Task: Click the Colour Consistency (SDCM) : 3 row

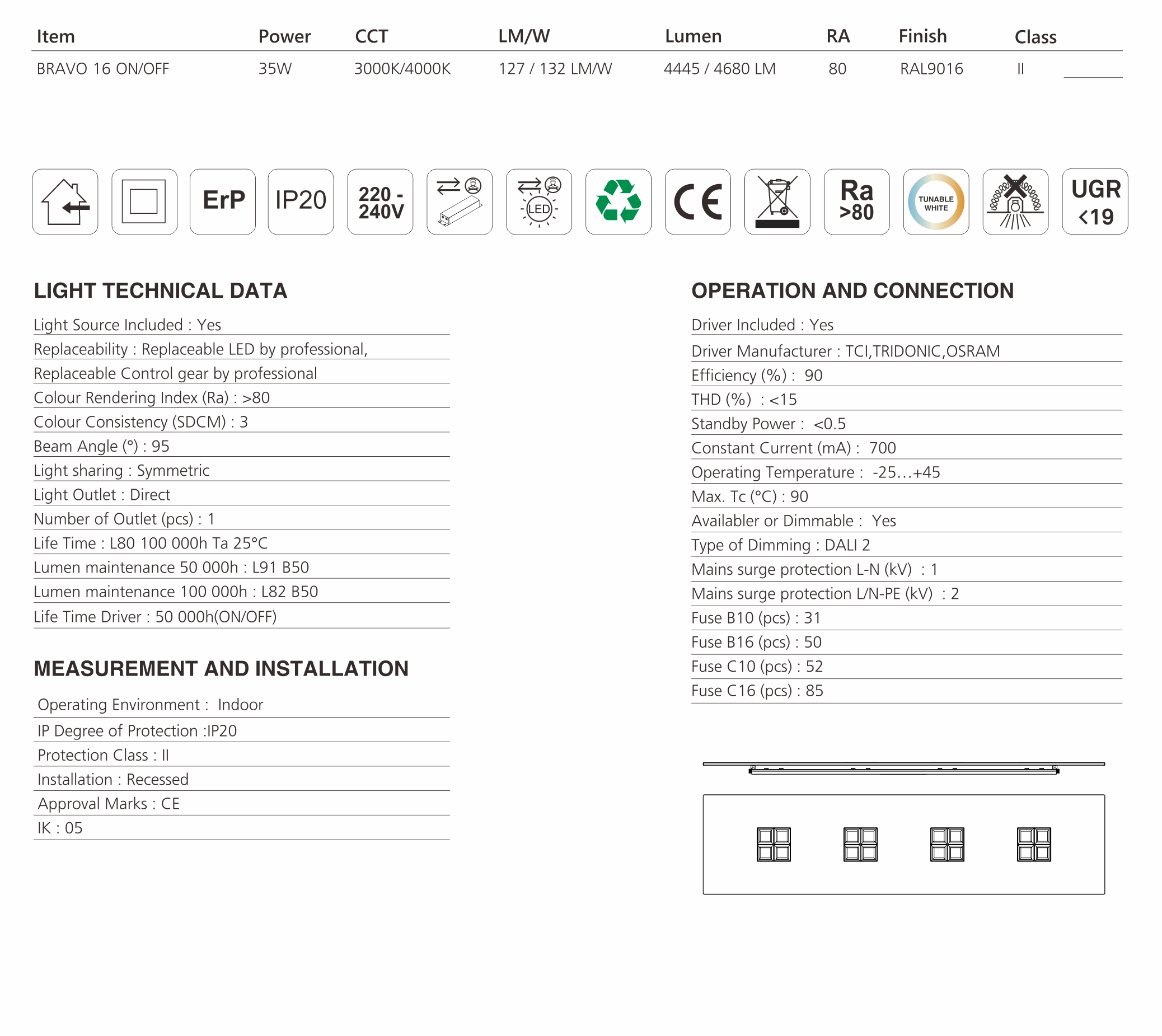Action: click(241, 423)
